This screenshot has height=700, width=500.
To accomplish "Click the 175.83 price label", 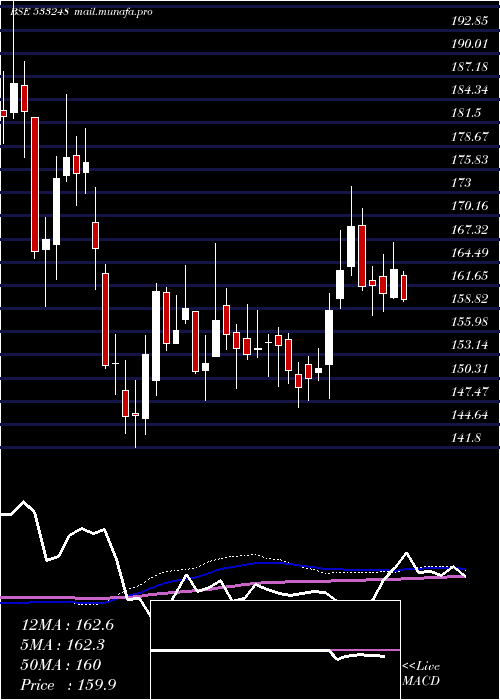I will (x=469, y=159).
